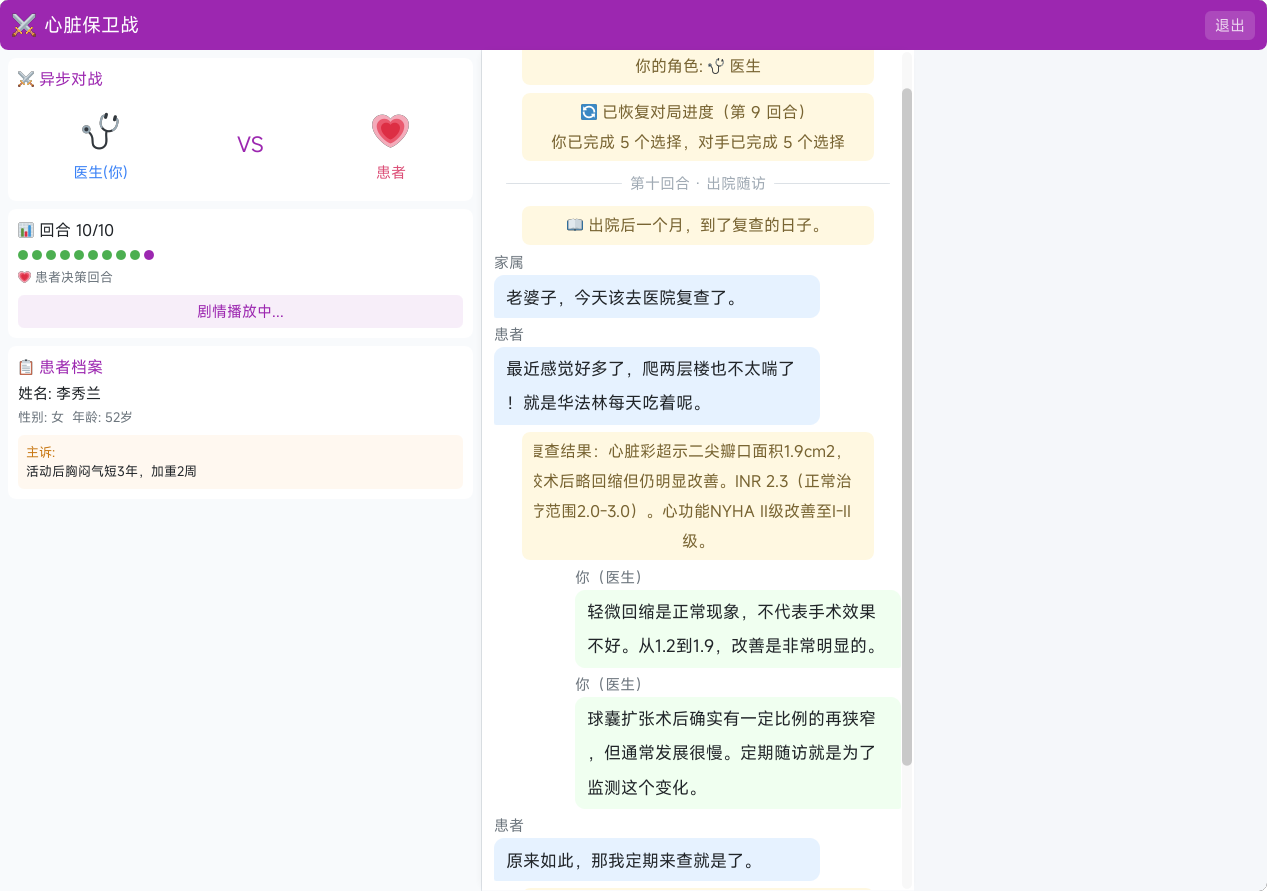Click the 主诉 complaint box

click(240, 462)
